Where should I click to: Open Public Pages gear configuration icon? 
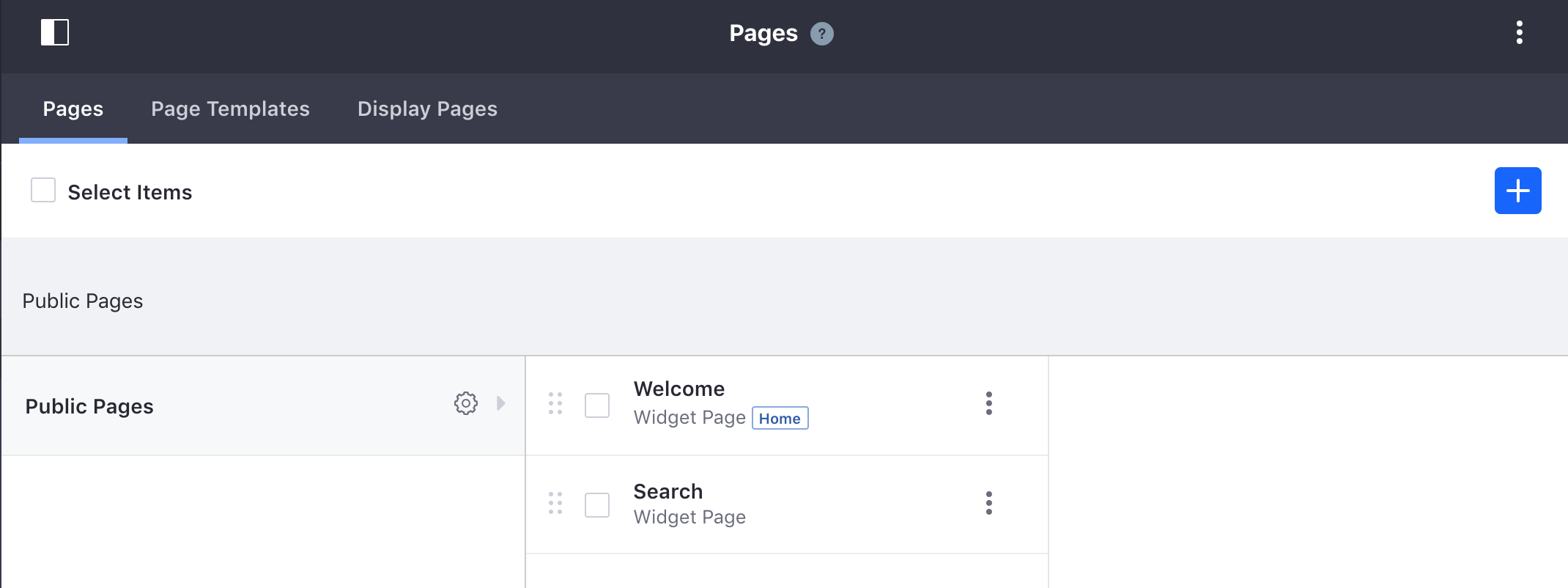click(466, 403)
